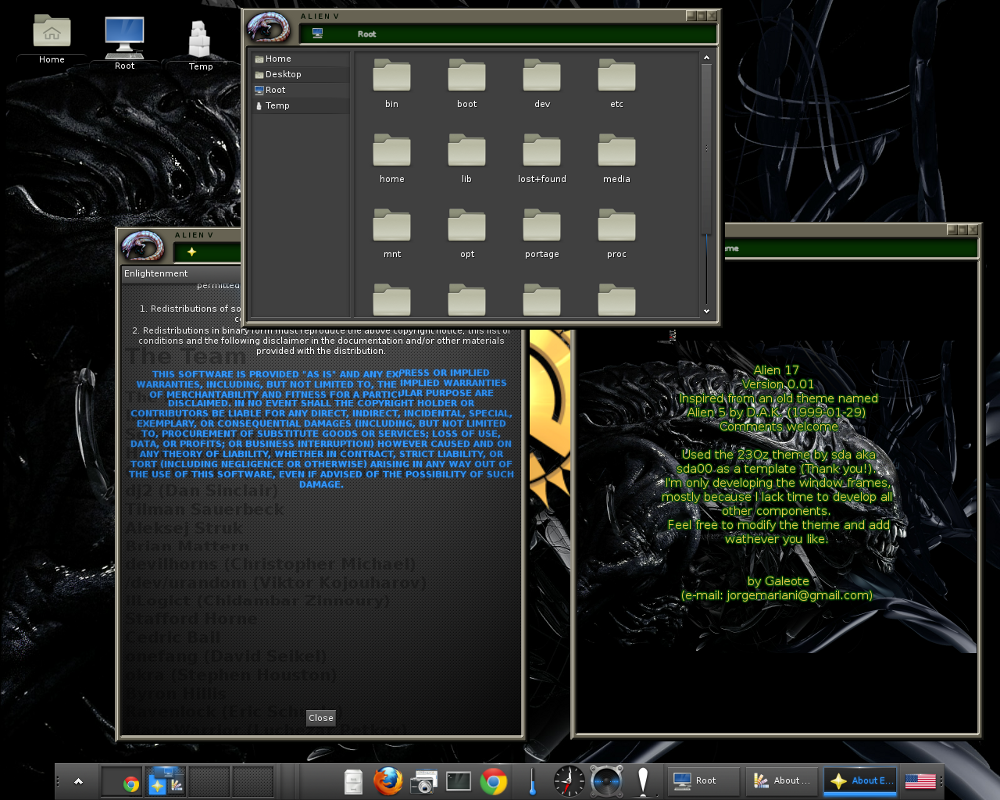Click the analog clock gadget
Image resolution: width=1000 pixels, height=800 pixels.
(x=569, y=781)
